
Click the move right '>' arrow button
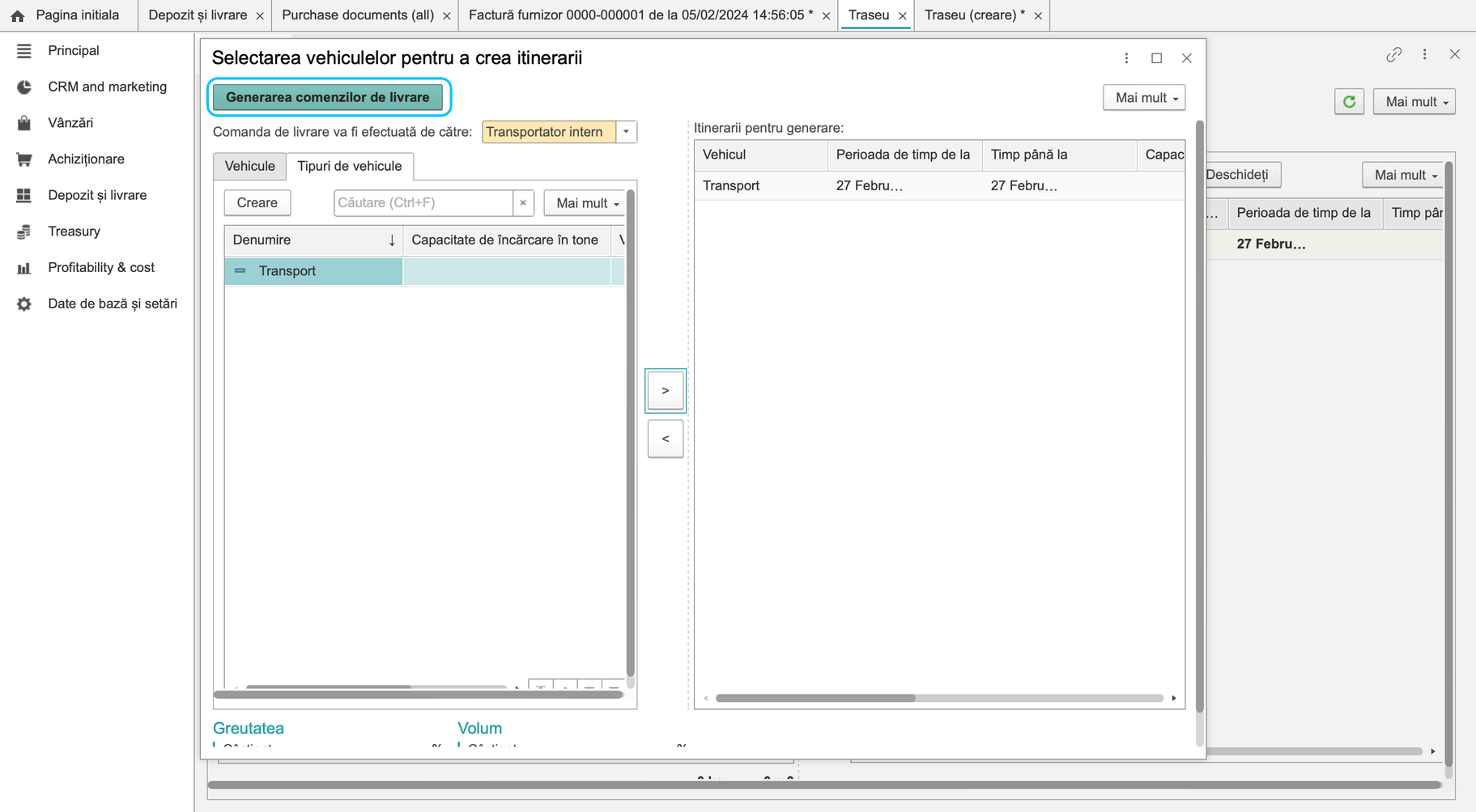(666, 391)
